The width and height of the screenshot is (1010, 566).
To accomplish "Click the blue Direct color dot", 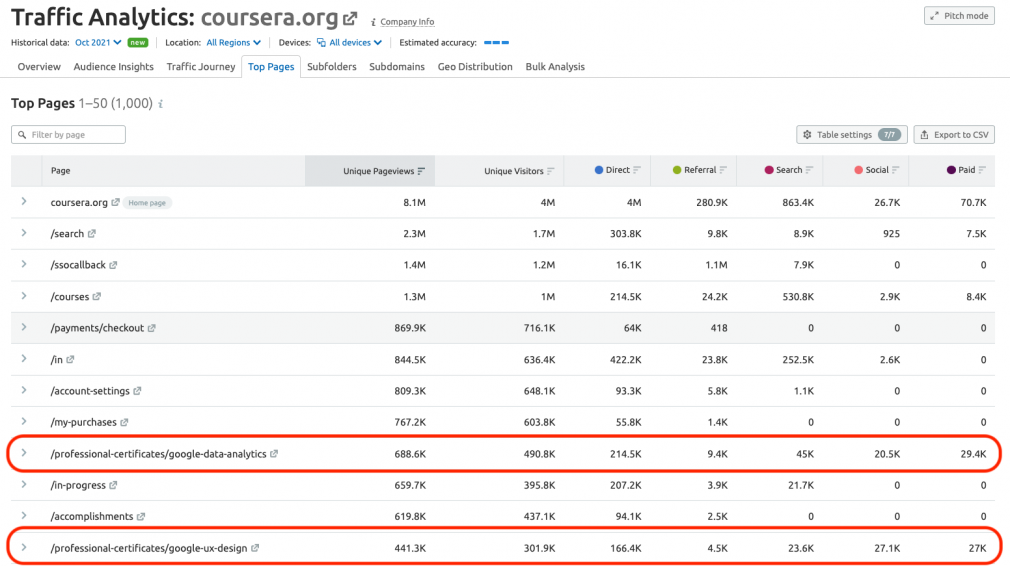I will click(x=598, y=170).
